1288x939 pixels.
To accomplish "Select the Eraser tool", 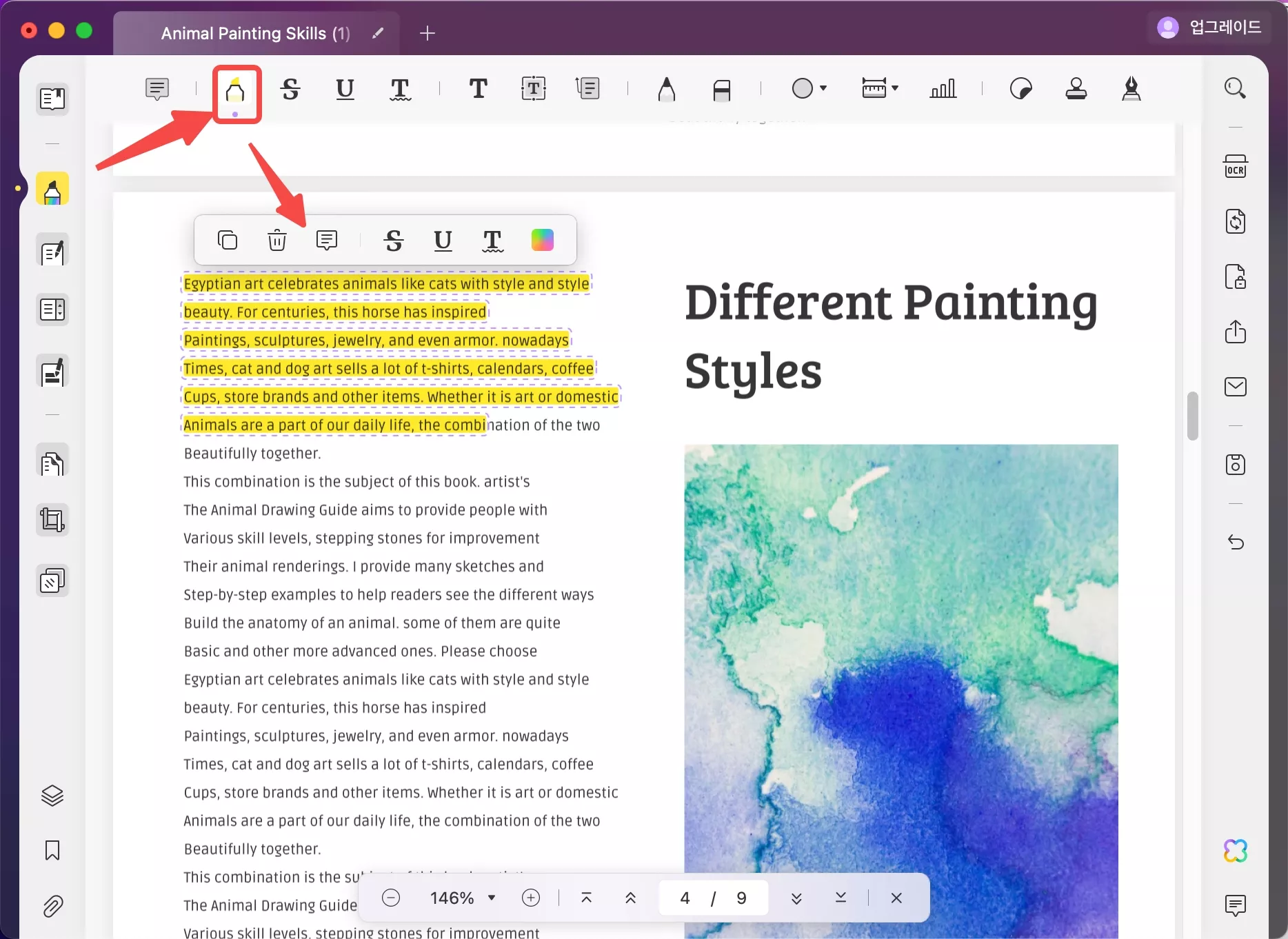I will point(722,90).
